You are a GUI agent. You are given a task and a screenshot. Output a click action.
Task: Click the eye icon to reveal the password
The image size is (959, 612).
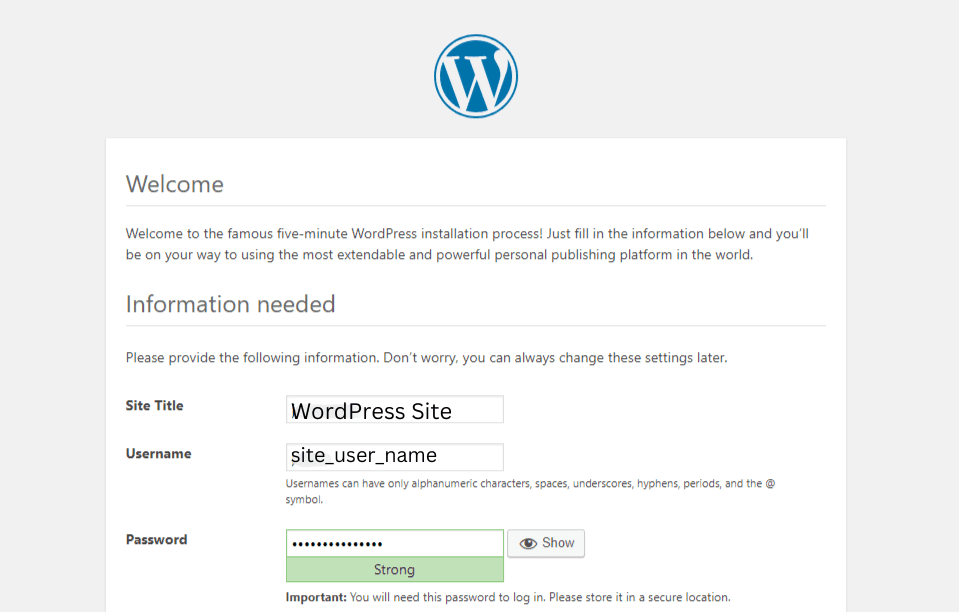point(528,543)
